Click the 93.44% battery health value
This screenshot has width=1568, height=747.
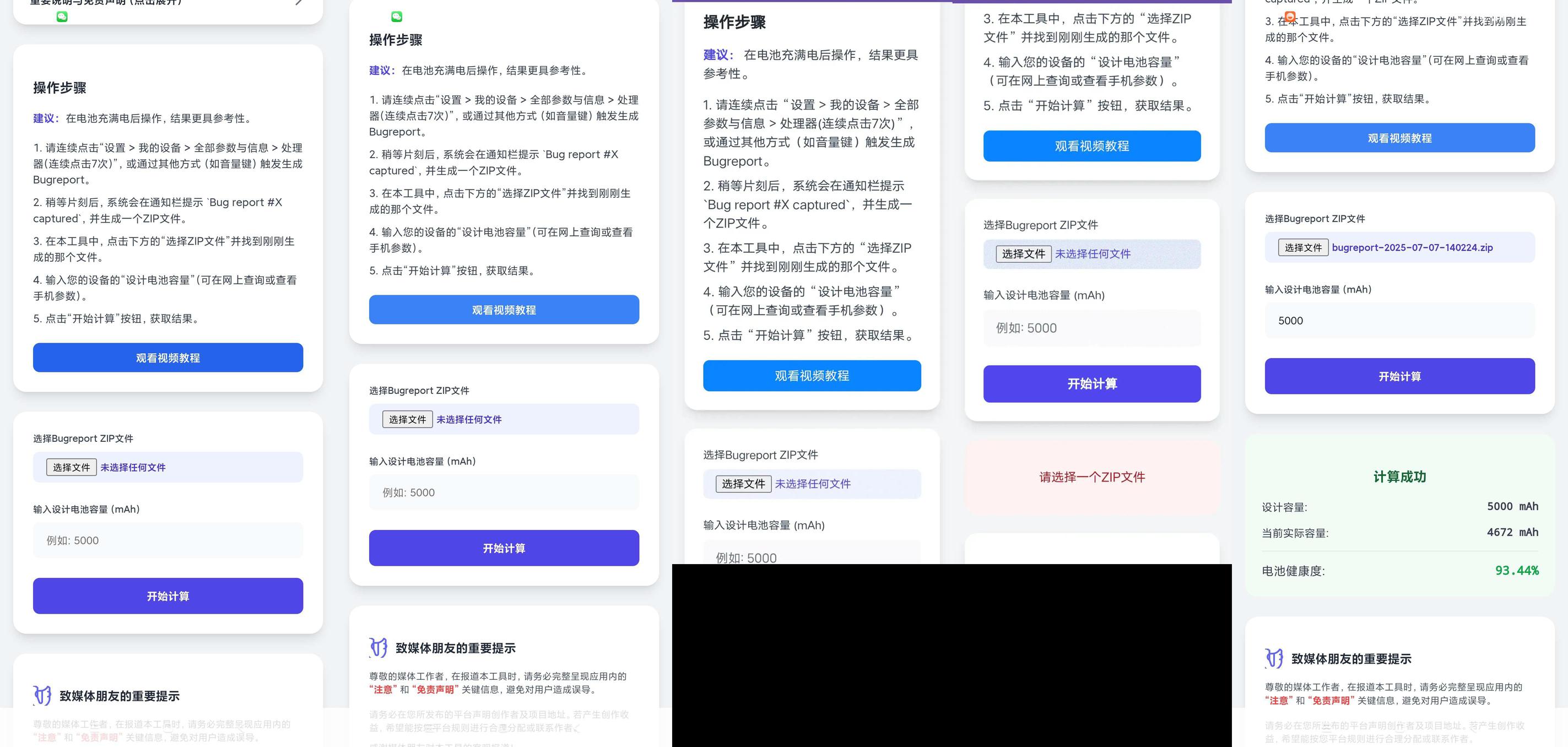[x=1516, y=571]
